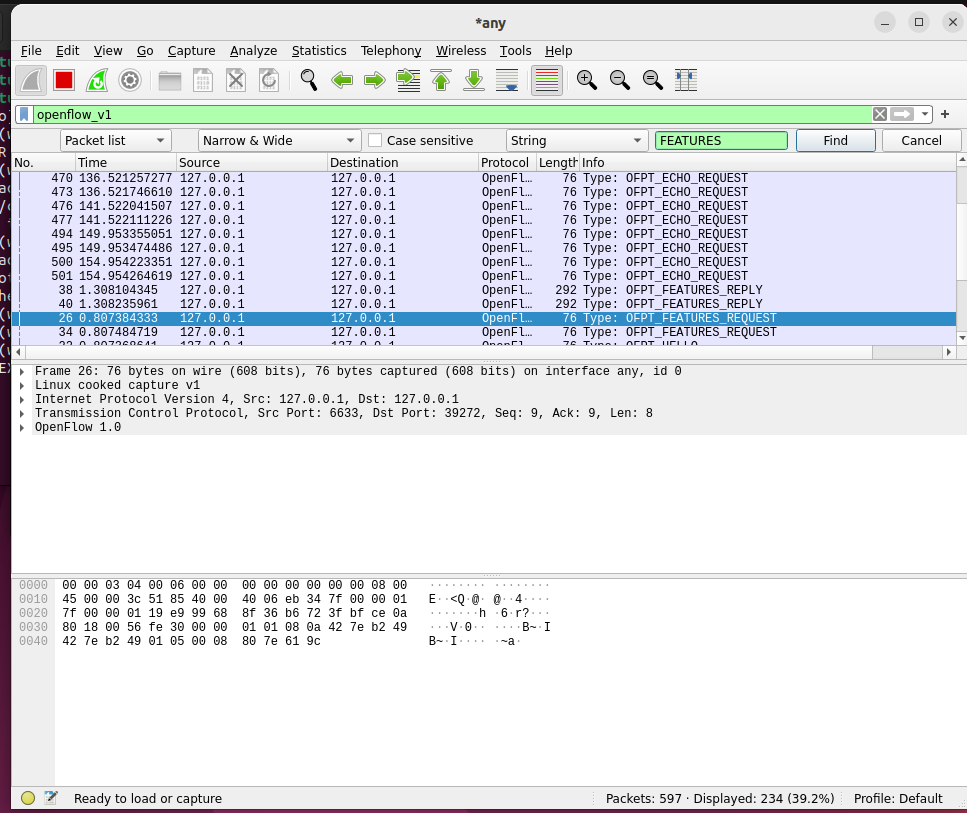
Task: Expand Transmission Control Protocol row
Action: [22, 413]
